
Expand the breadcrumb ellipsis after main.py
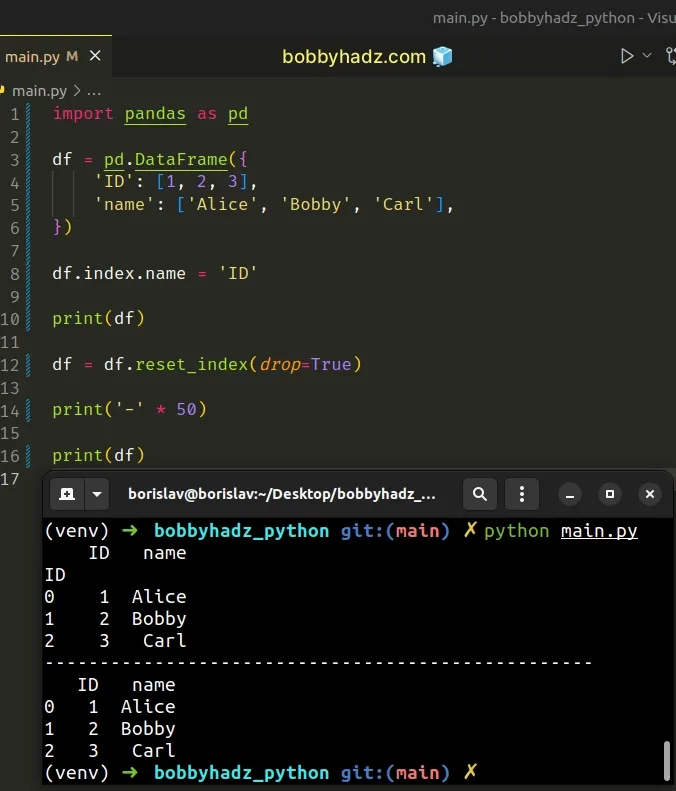point(95,90)
